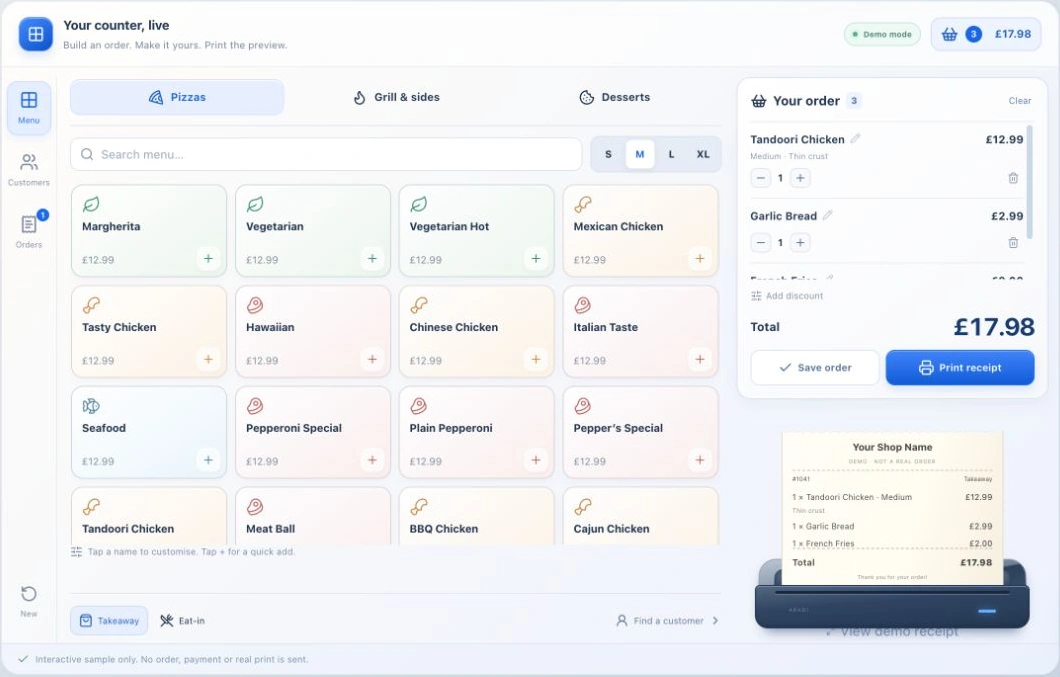The width and height of the screenshot is (1060, 677).
Task: Quick add Pepperoni Special with plus icon
Action: pyautogui.click(x=372, y=460)
